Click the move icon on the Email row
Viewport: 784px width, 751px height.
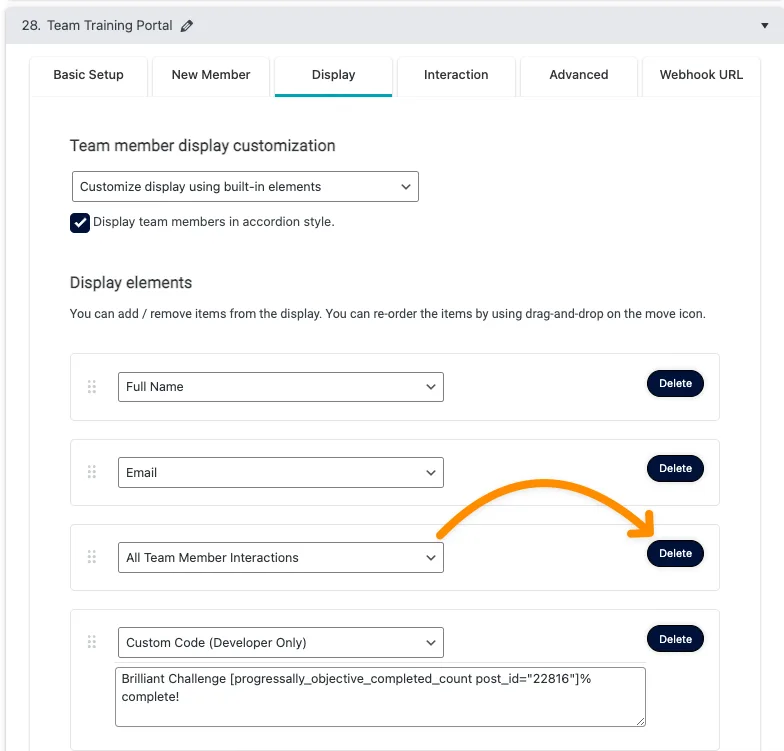point(92,472)
